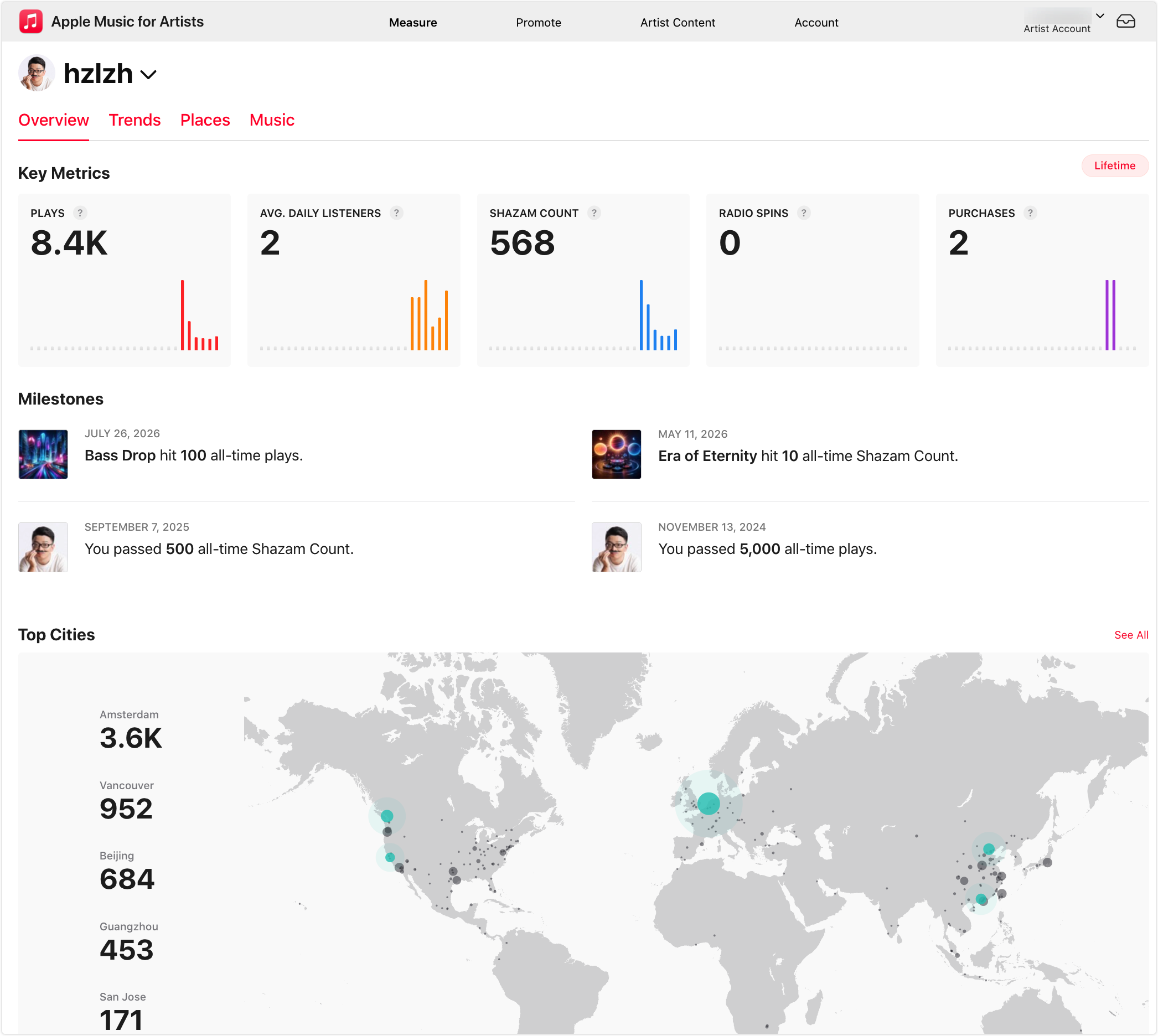The height and width of the screenshot is (1036, 1158).
Task: Click the hzlzh artist avatar
Action: [x=37, y=74]
